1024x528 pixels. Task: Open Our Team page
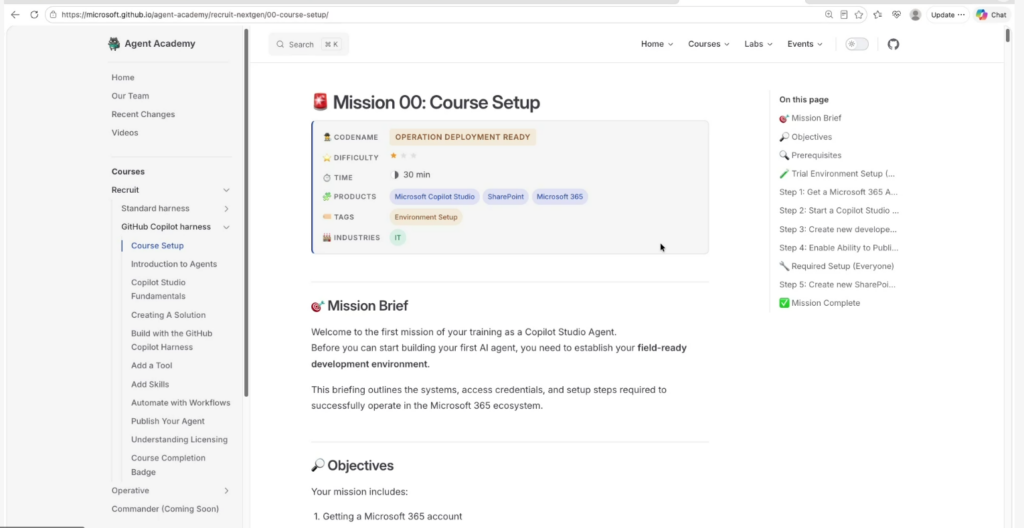[130, 95]
